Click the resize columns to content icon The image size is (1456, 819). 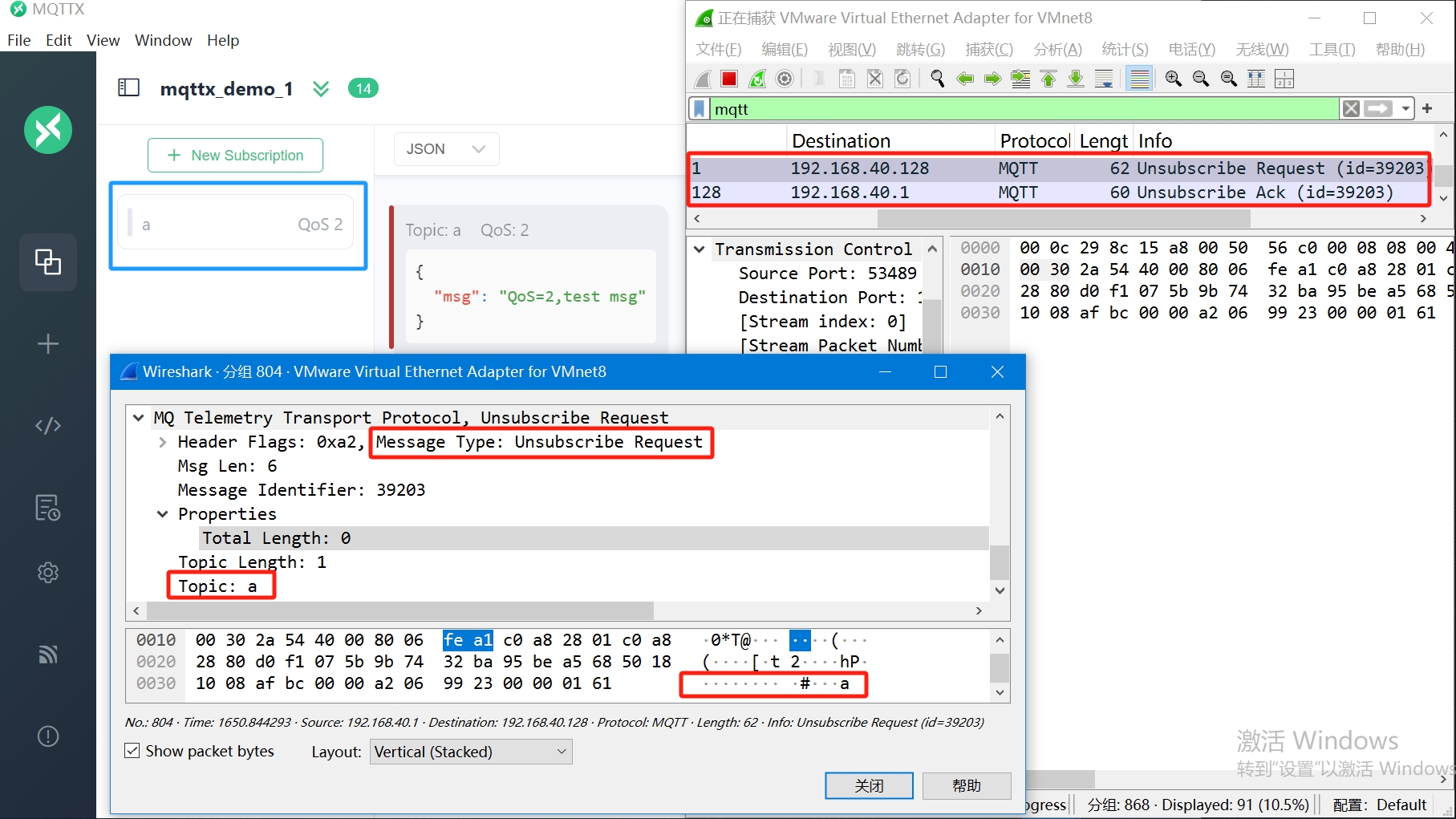[1256, 79]
